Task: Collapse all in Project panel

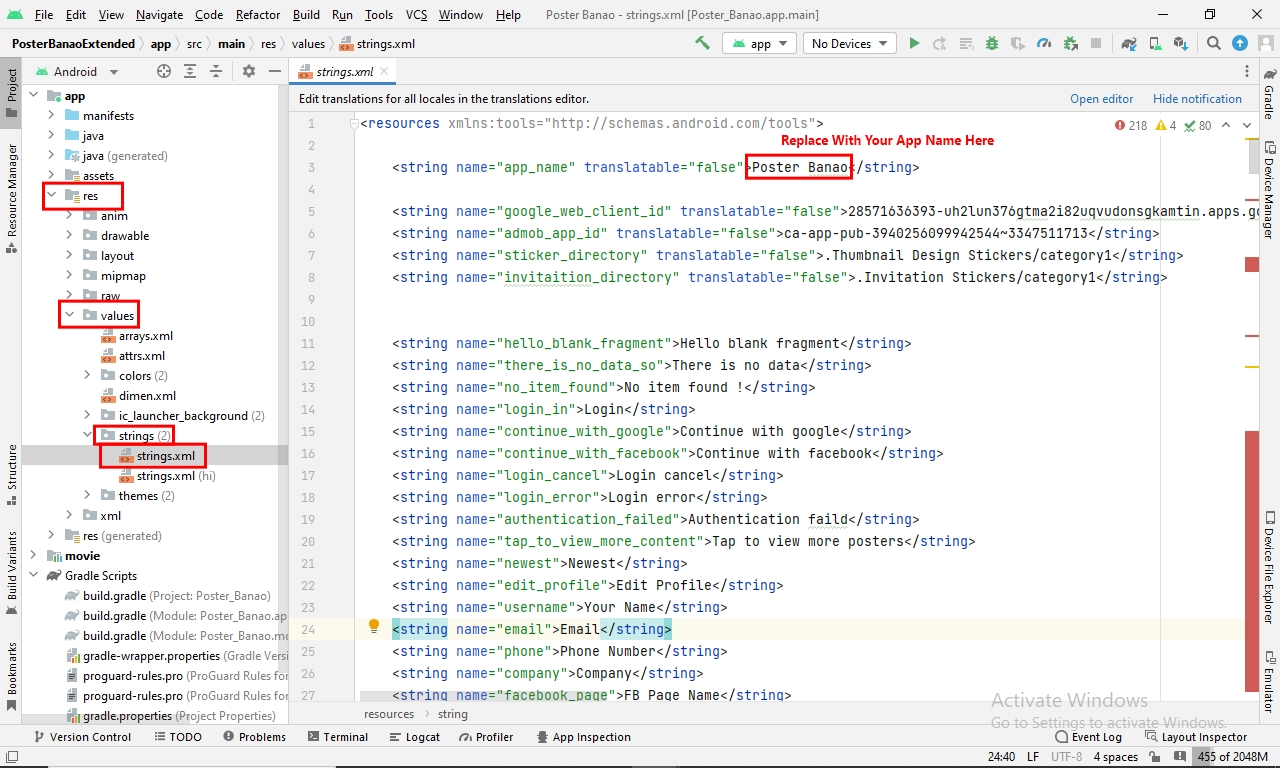Action: click(215, 71)
